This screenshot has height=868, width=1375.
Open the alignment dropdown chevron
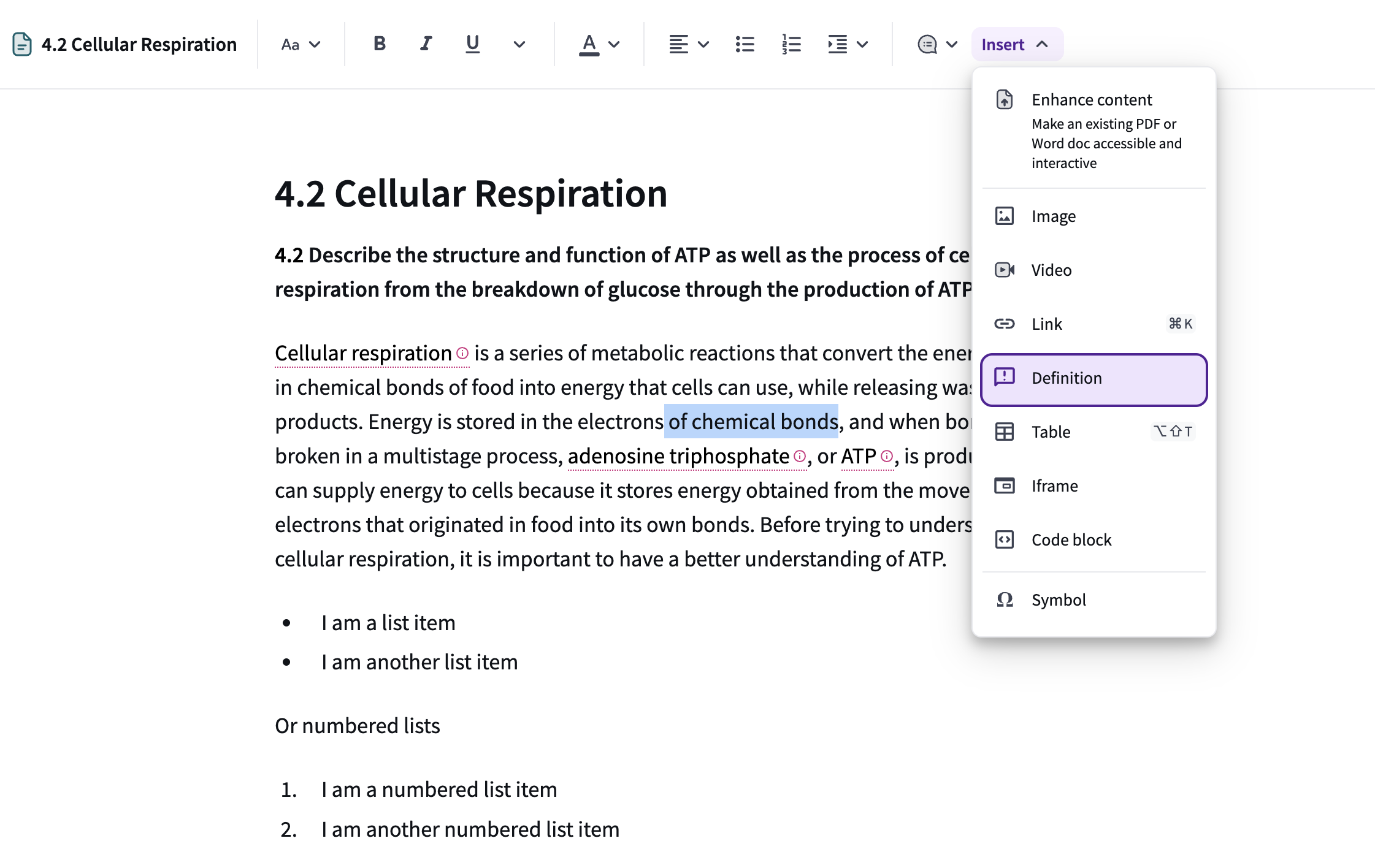pyautogui.click(x=704, y=44)
